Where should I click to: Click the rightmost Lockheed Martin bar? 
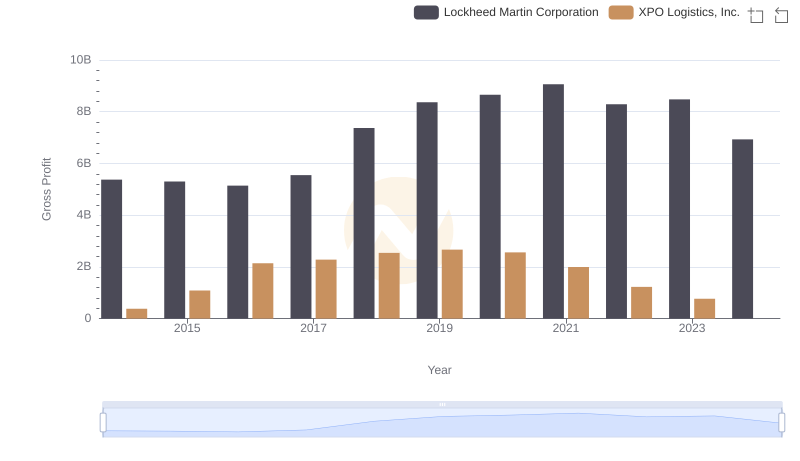pyautogui.click(x=742, y=229)
